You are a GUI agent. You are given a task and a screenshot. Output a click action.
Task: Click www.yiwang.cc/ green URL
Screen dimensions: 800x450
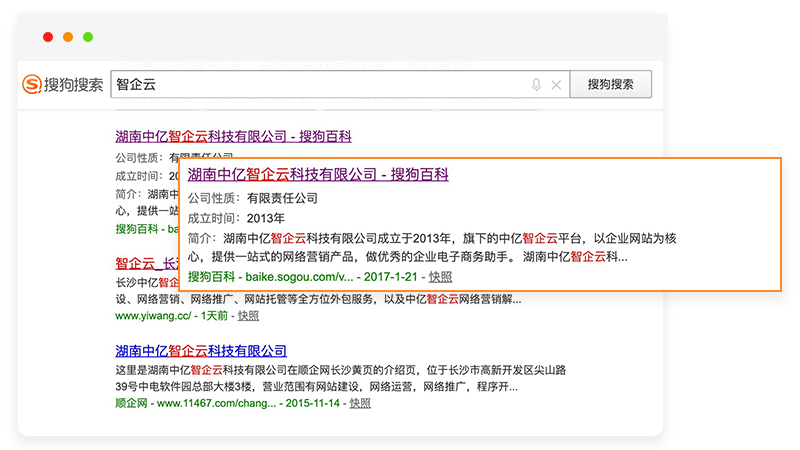[153, 316]
